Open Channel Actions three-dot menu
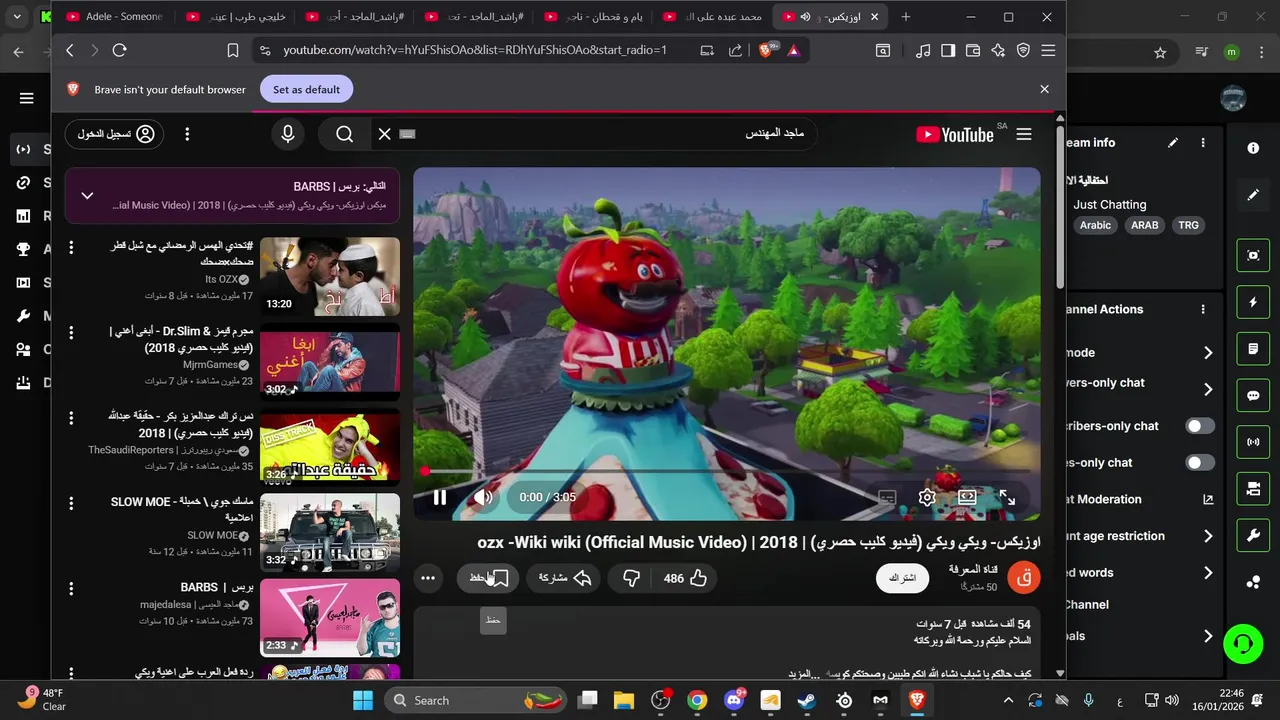 [x=1203, y=309]
